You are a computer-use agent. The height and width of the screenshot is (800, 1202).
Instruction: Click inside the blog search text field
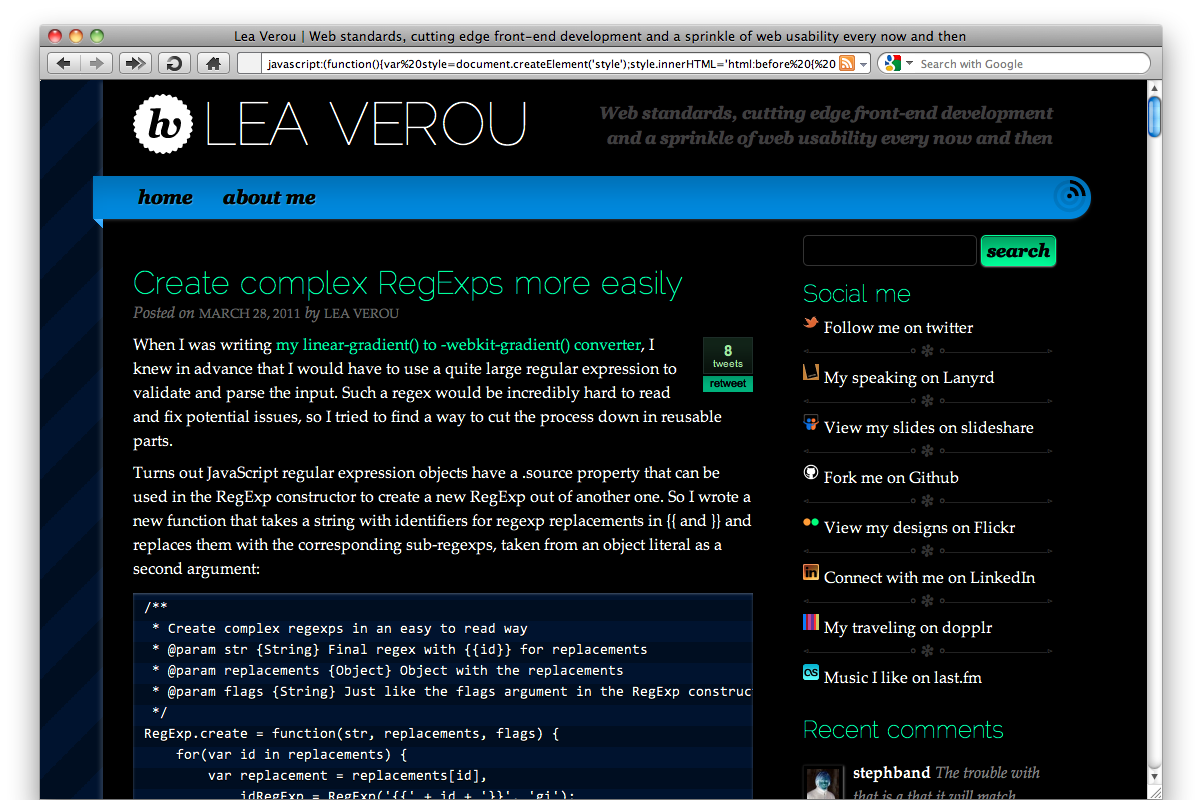889,251
